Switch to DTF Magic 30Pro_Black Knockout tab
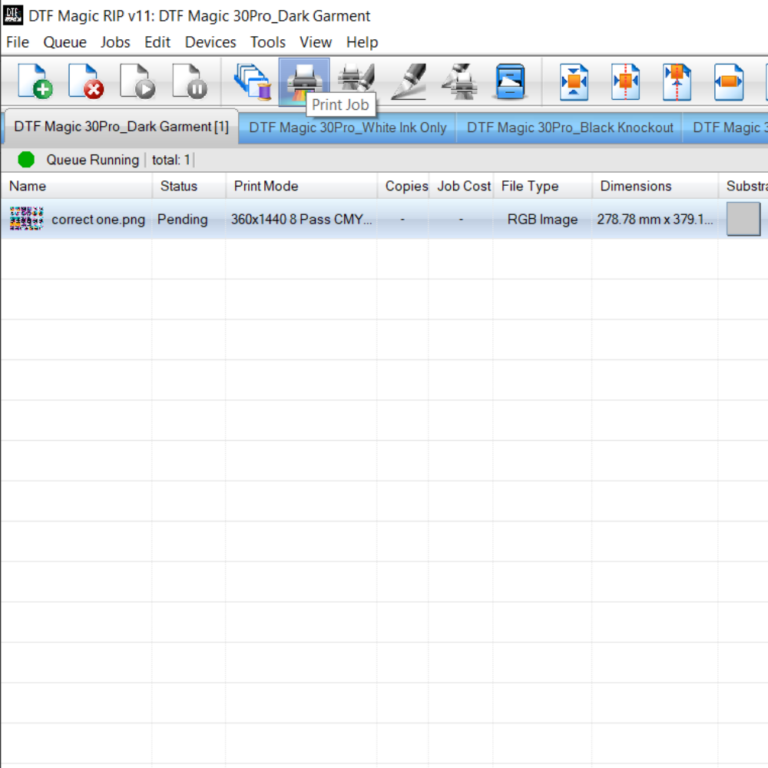768x768 pixels. tap(570, 127)
